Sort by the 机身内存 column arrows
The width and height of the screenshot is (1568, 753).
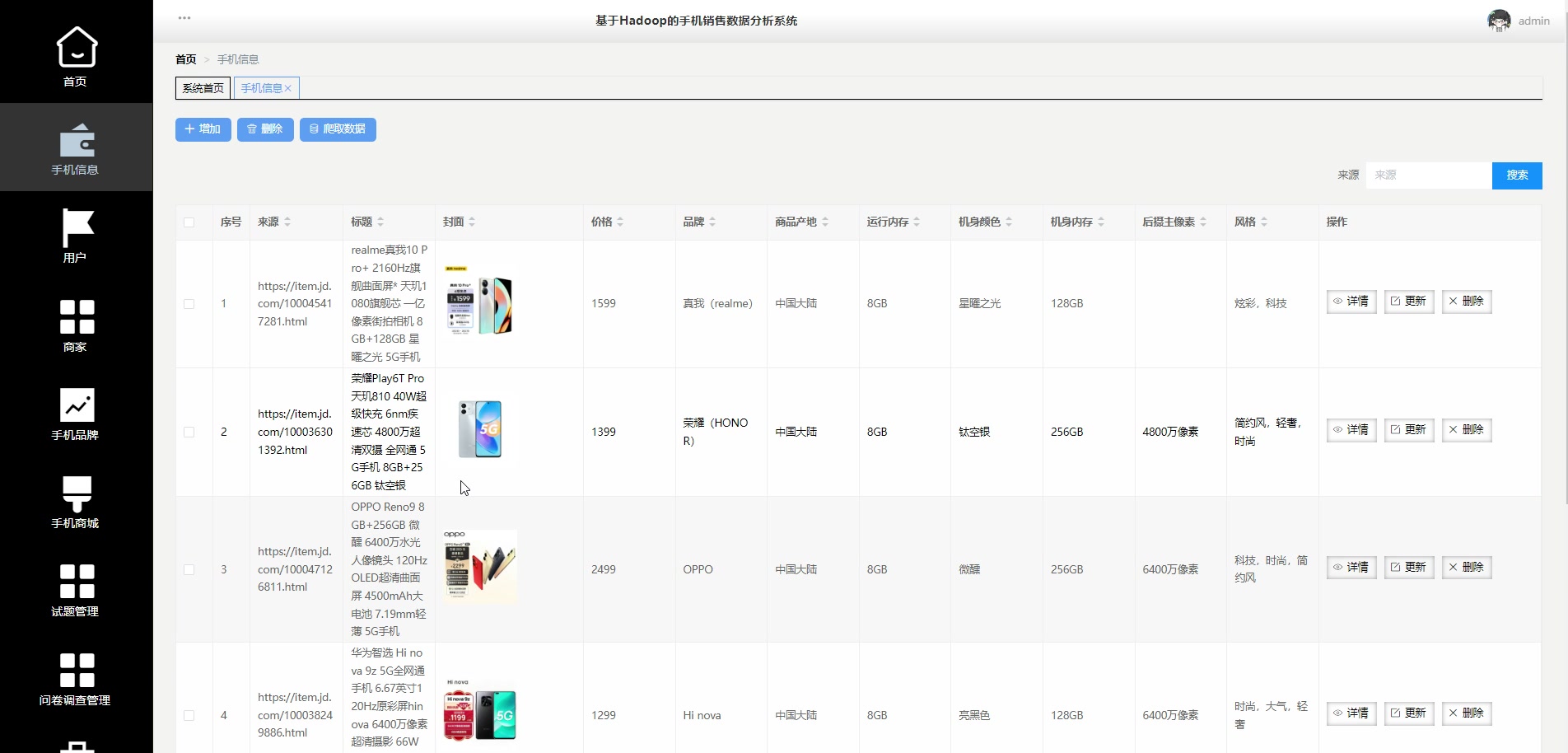tap(1101, 222)
